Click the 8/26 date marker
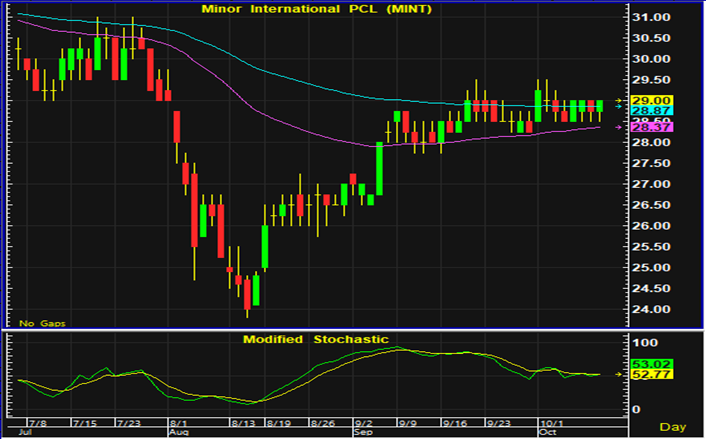 tap(323, 424)
